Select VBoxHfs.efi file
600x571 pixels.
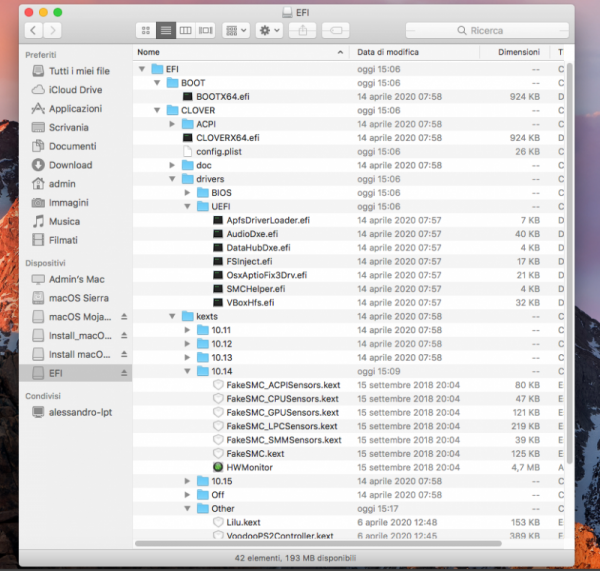(350, 302)
